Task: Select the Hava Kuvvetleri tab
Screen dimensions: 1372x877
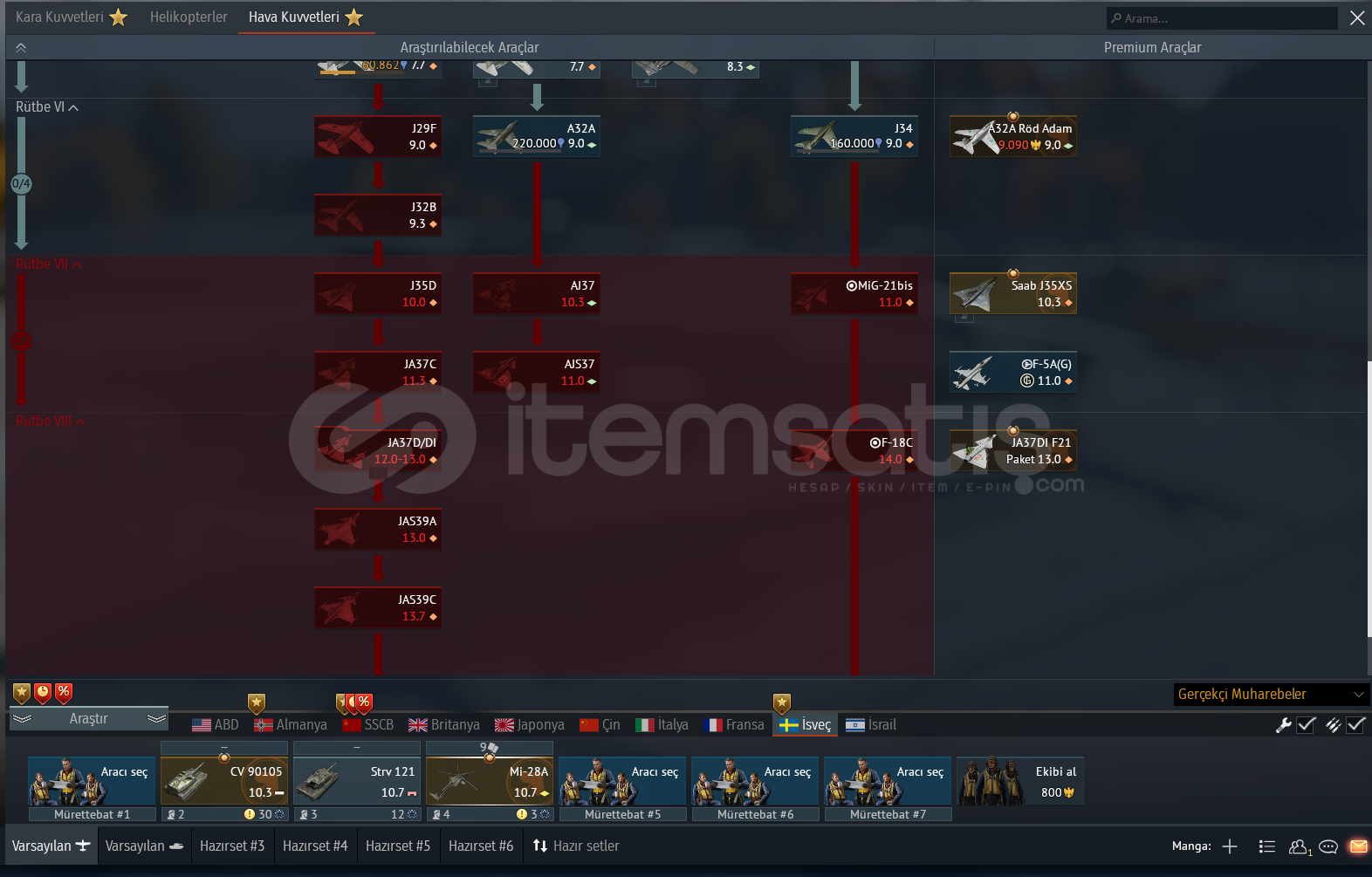Action: click(x=305, y=17)
